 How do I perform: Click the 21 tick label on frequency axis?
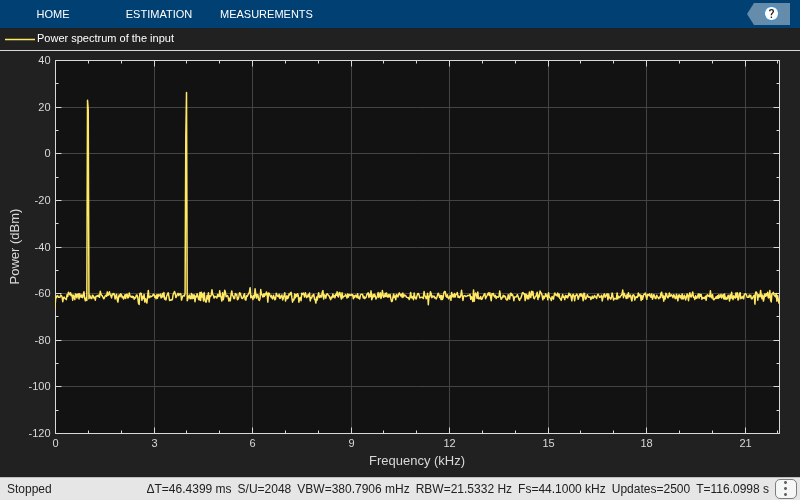[x=745, y=443]
